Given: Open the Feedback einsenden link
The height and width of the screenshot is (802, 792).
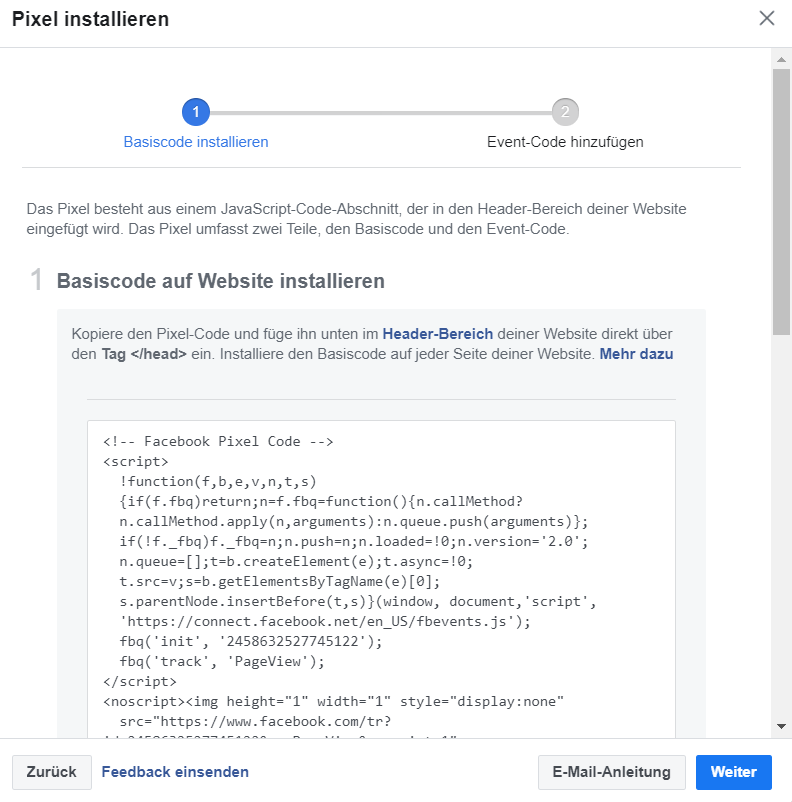Looking at the screenshot, I should click(175, 772).
